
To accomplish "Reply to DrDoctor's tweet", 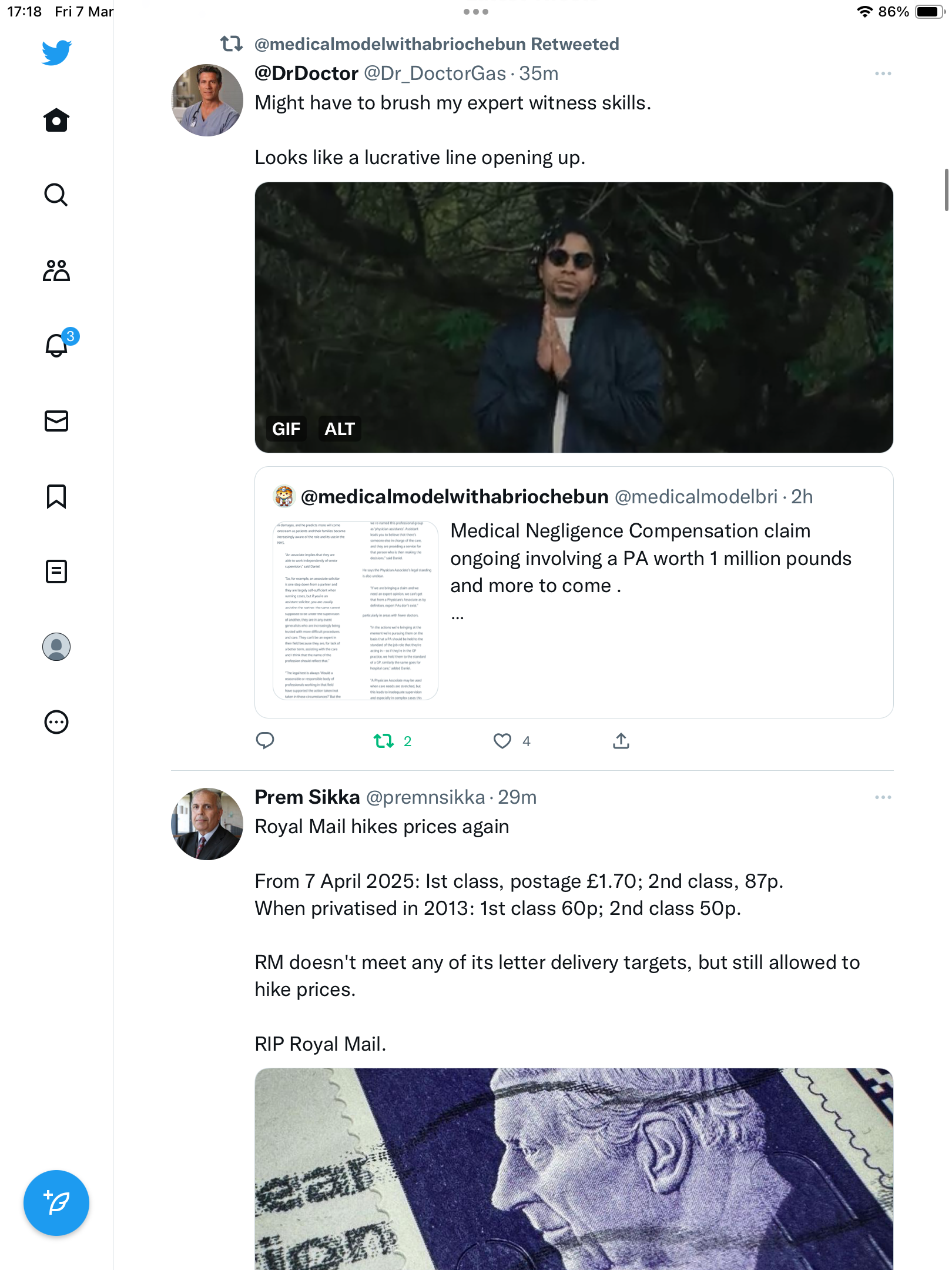I will click(x=265, y=741).
